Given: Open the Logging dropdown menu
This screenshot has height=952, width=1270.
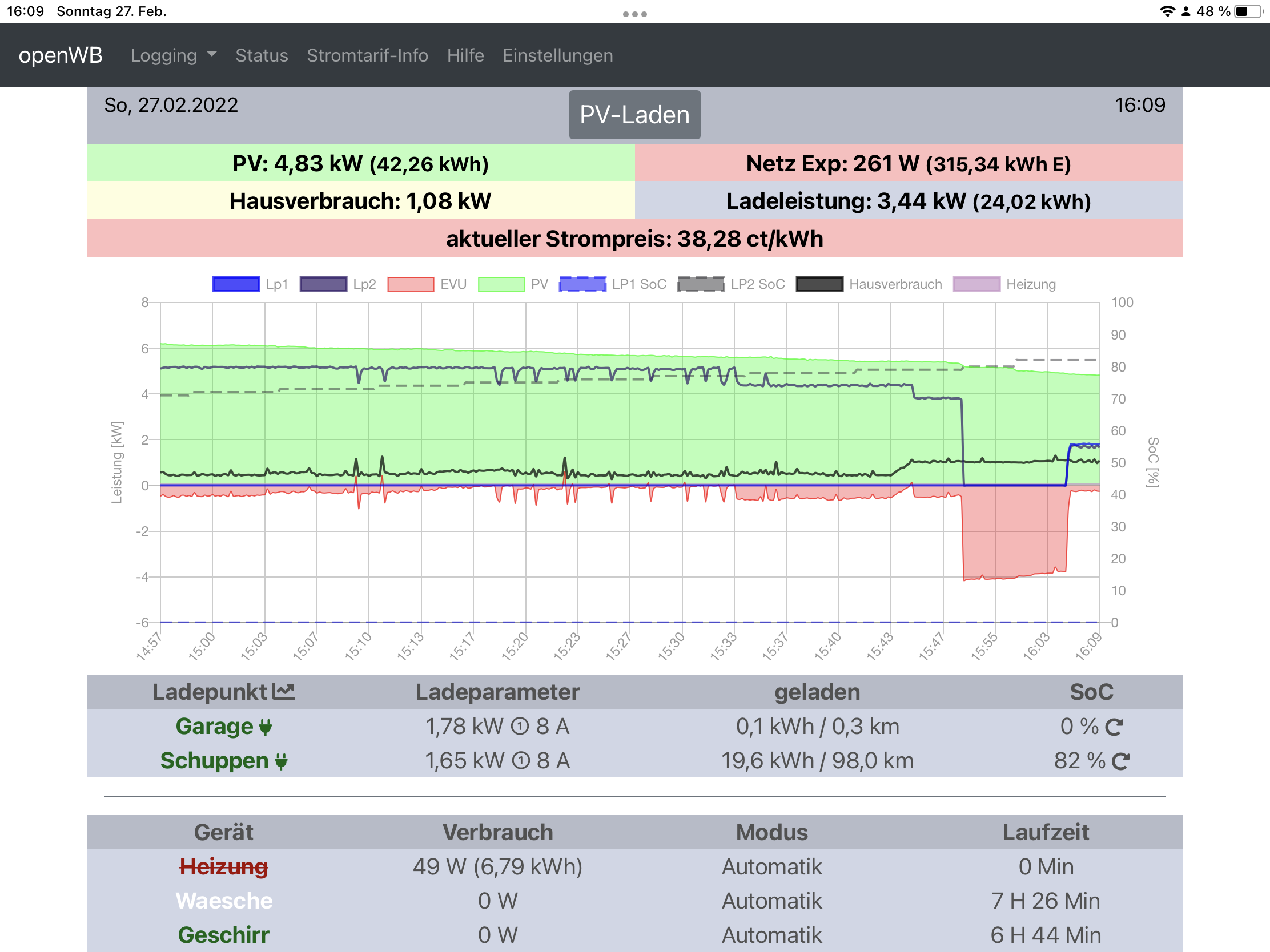Looking at the screenshot, I should point(173,55).
